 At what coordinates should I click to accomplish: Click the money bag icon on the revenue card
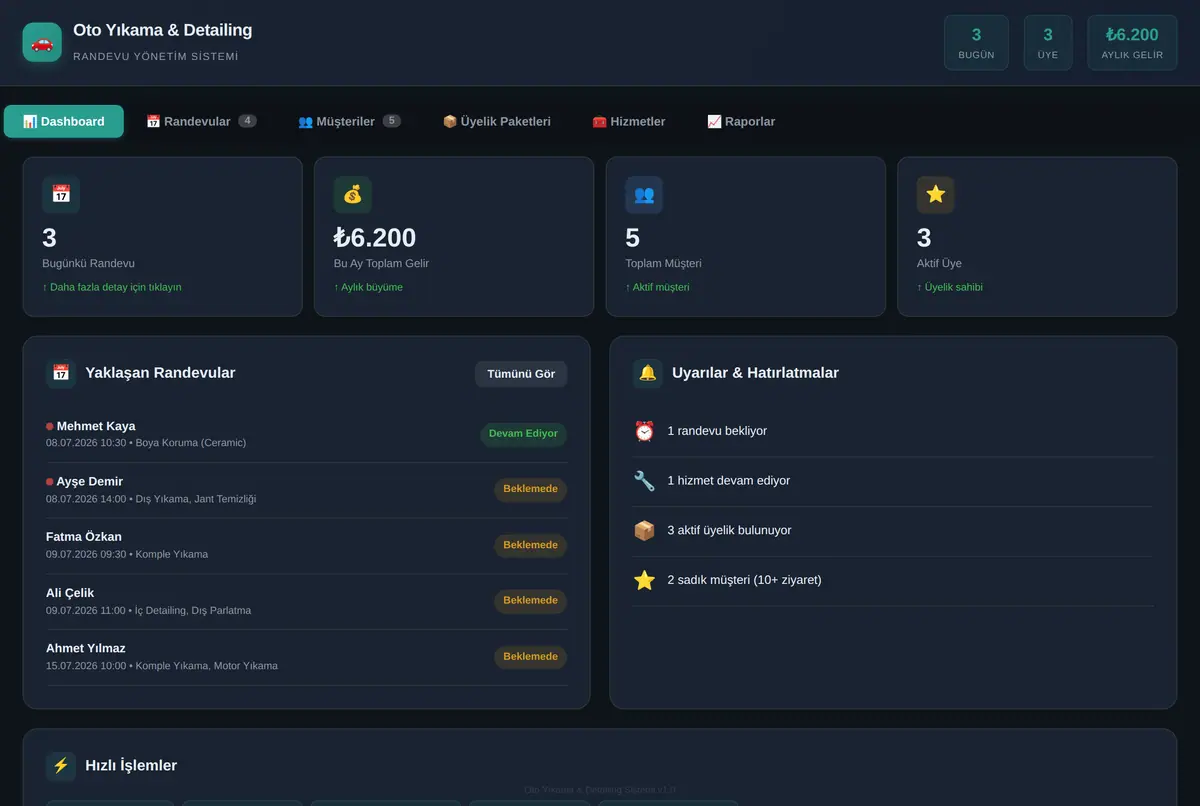pyautogui.click(x=353, y=195)
